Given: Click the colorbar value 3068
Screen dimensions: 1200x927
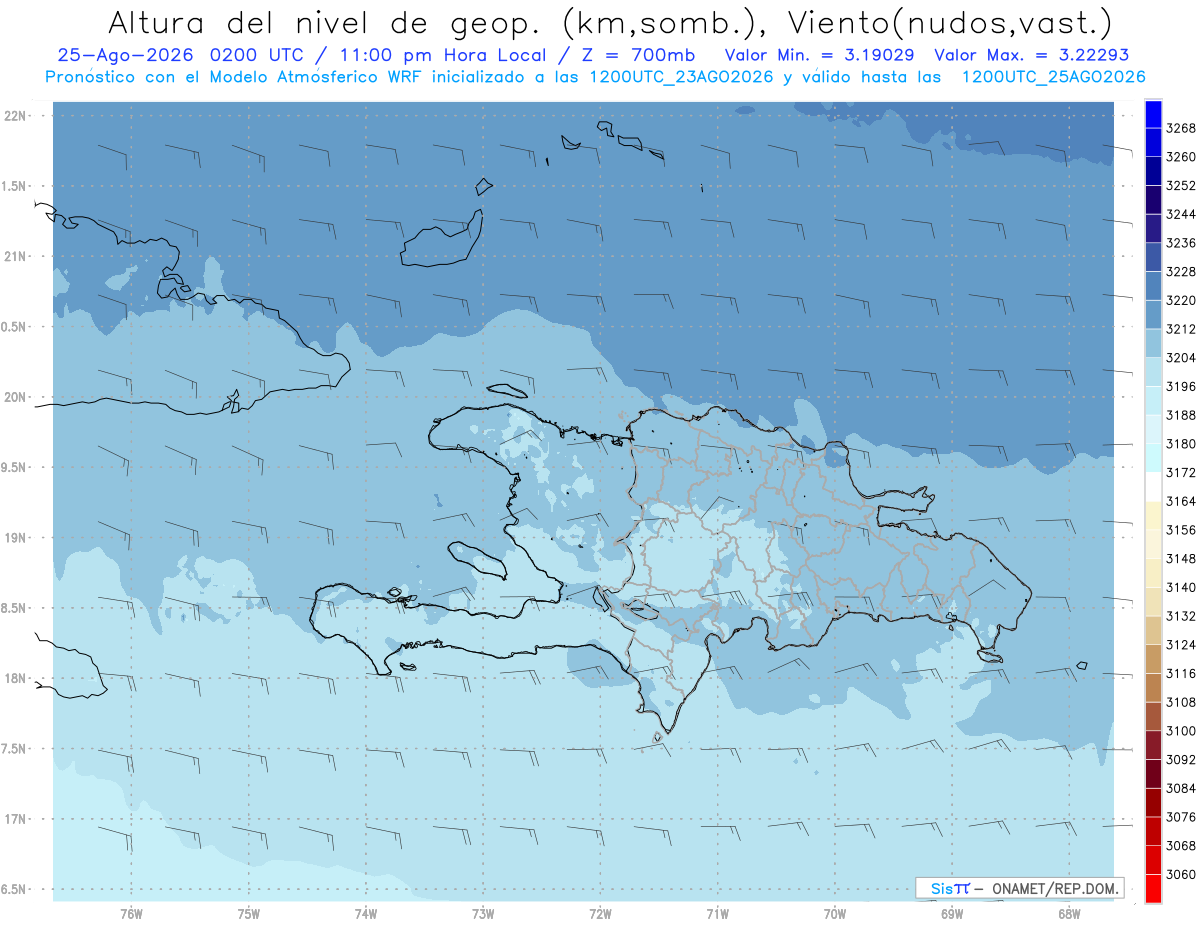Looking at the screenshot, I should coord(1181,846).
